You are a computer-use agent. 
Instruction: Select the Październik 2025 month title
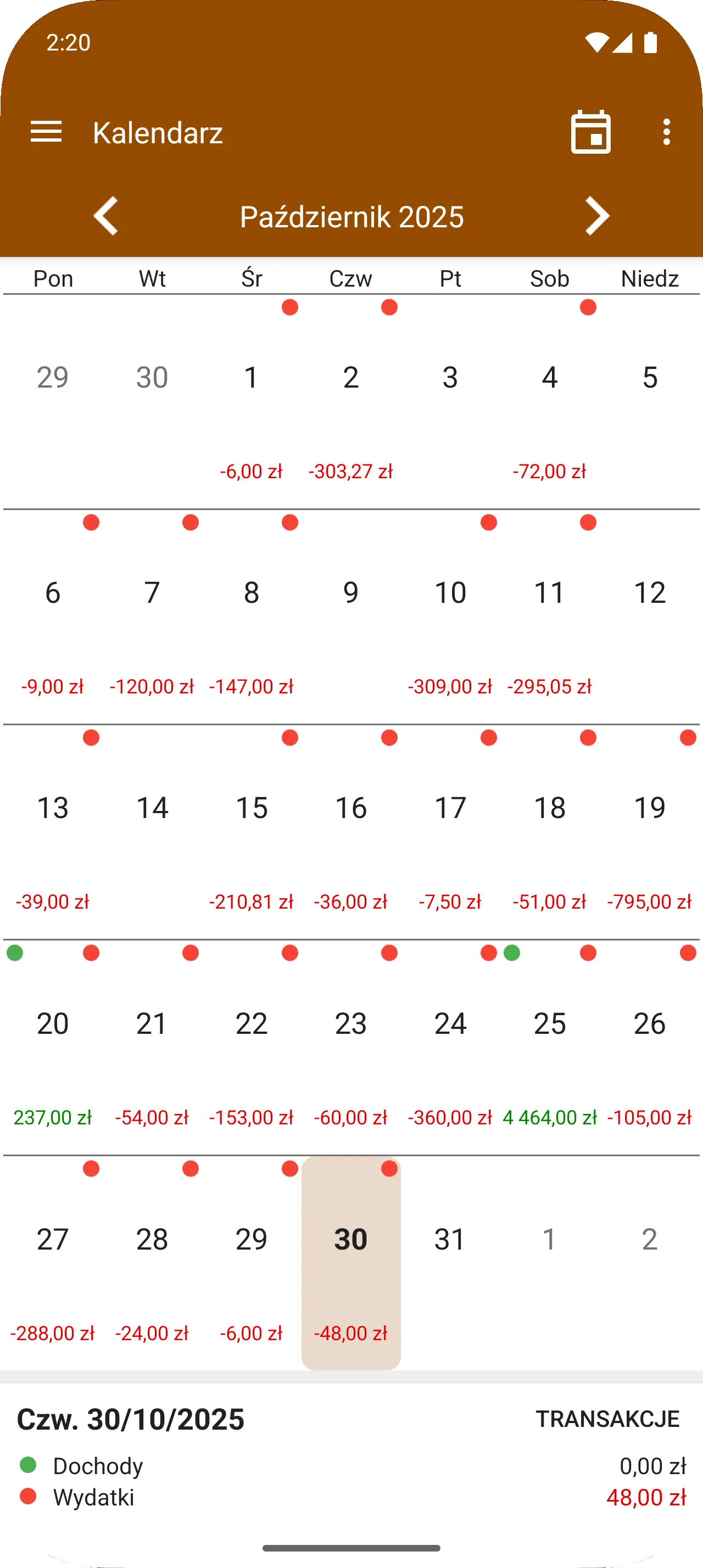point(352,217)
